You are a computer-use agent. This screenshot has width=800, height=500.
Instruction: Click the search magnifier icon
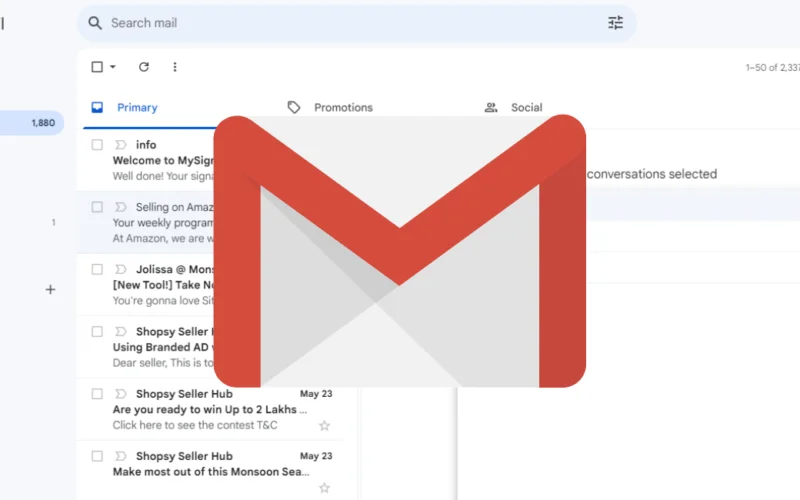(x=95, y=23)
